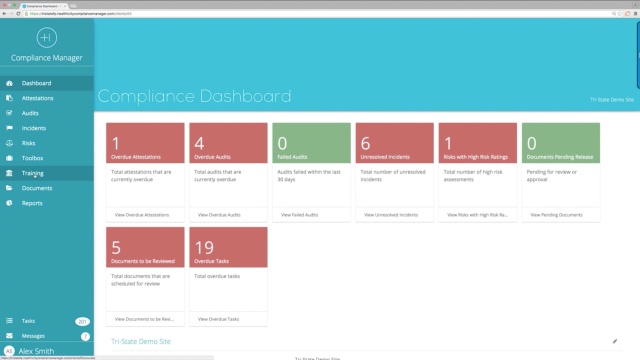Click View Overdue Tasks link
The width and height of the screenshot is (640, 360).
pyautogui.click(x=218, y=319)
